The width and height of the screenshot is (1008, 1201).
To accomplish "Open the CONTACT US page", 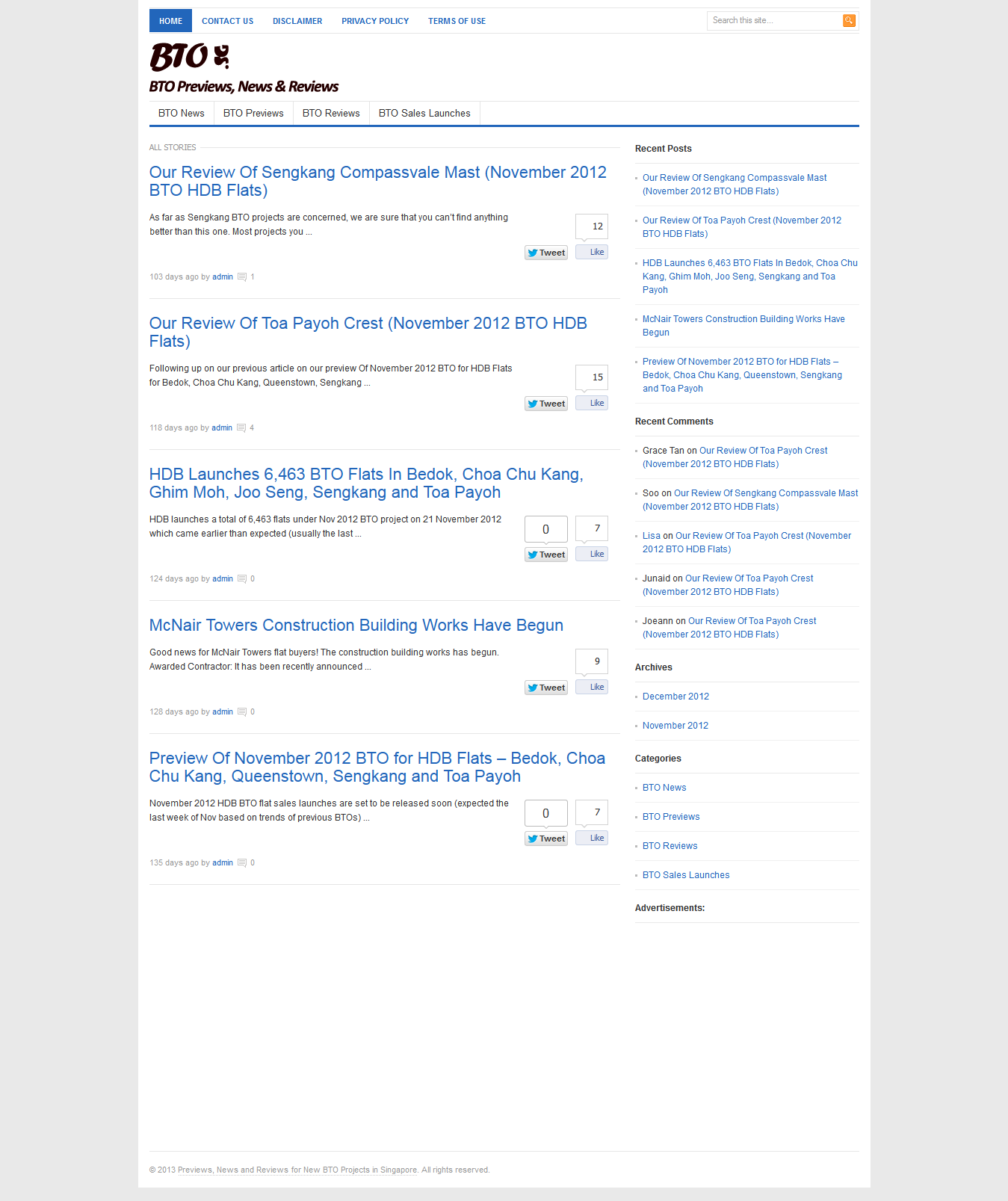I will point(227,21).
